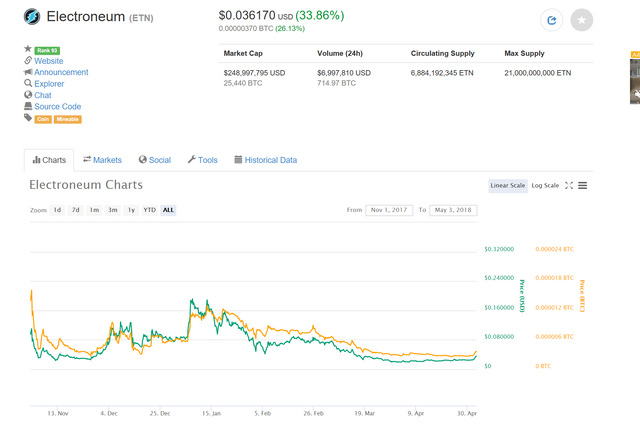640x424 pixels.
Task: Set chart zoom to YTD
Action: coord(150,210)
